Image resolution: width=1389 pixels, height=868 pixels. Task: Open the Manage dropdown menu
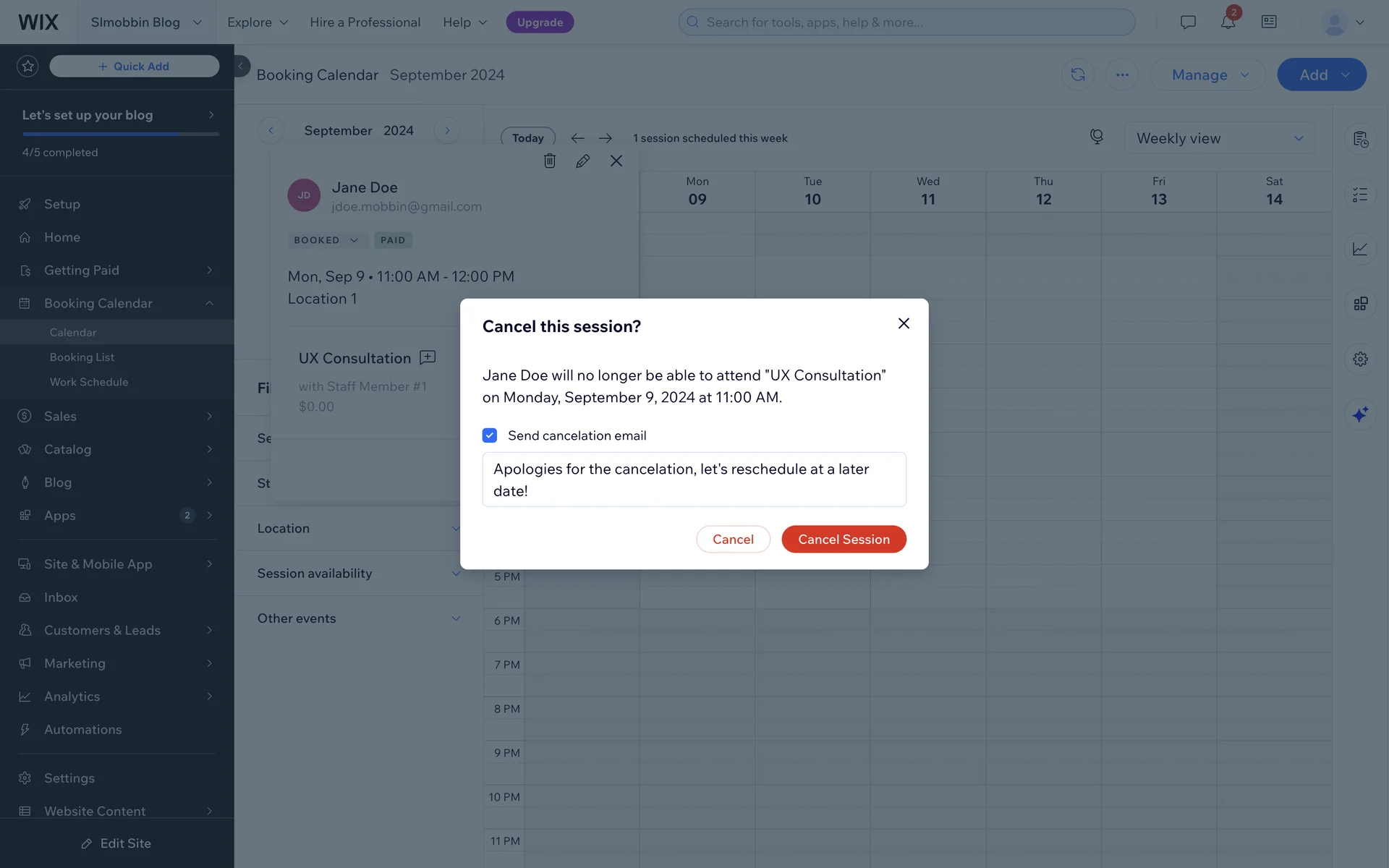1207,75
